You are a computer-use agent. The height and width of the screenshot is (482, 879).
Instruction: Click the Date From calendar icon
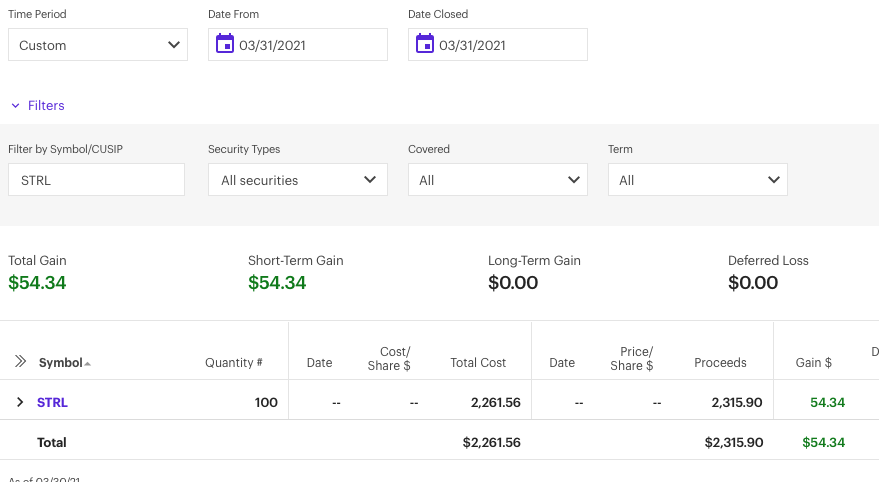click(x=225, y=44)
